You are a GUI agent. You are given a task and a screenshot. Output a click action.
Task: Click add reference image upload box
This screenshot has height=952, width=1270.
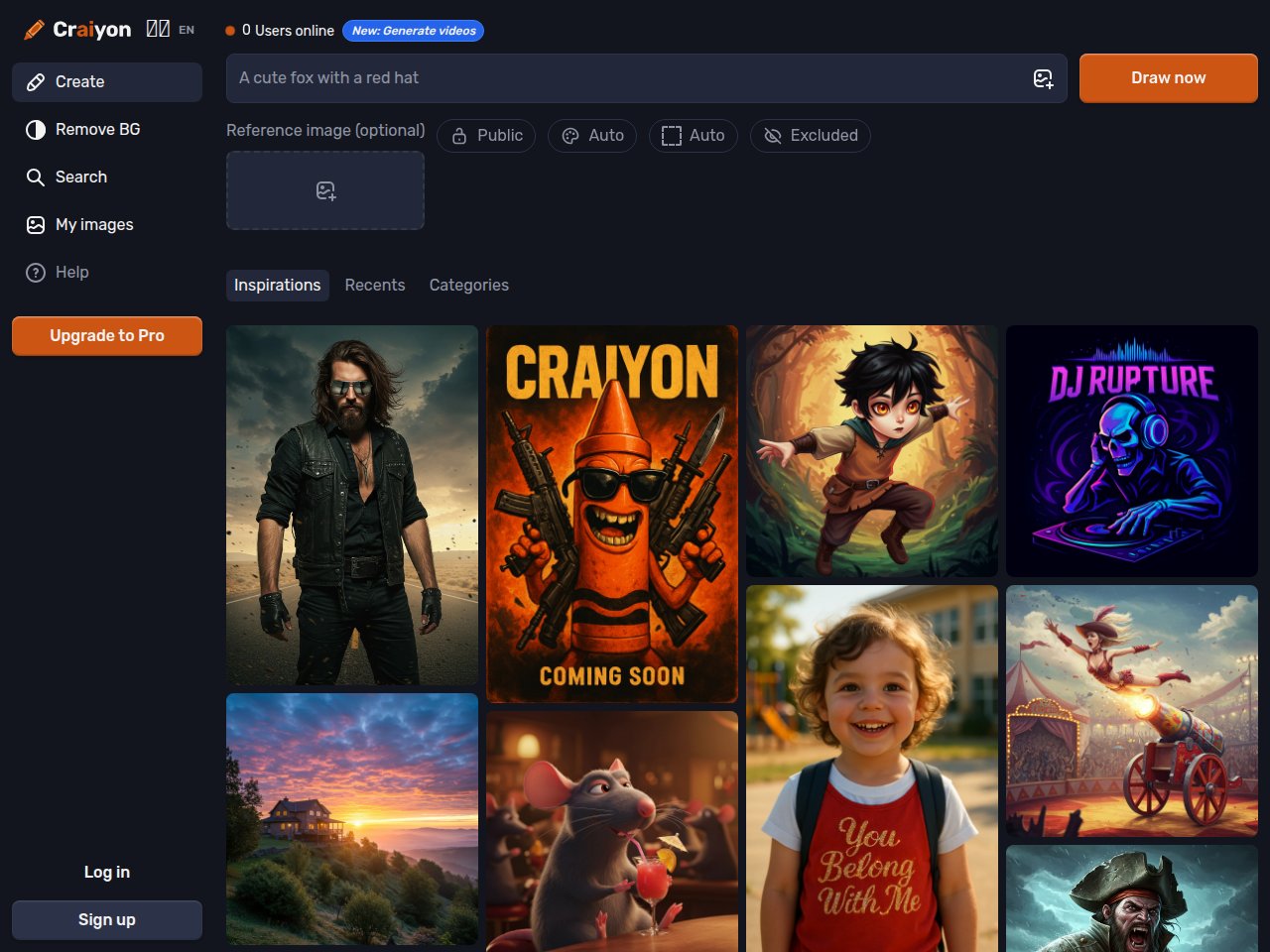(325, 190)
